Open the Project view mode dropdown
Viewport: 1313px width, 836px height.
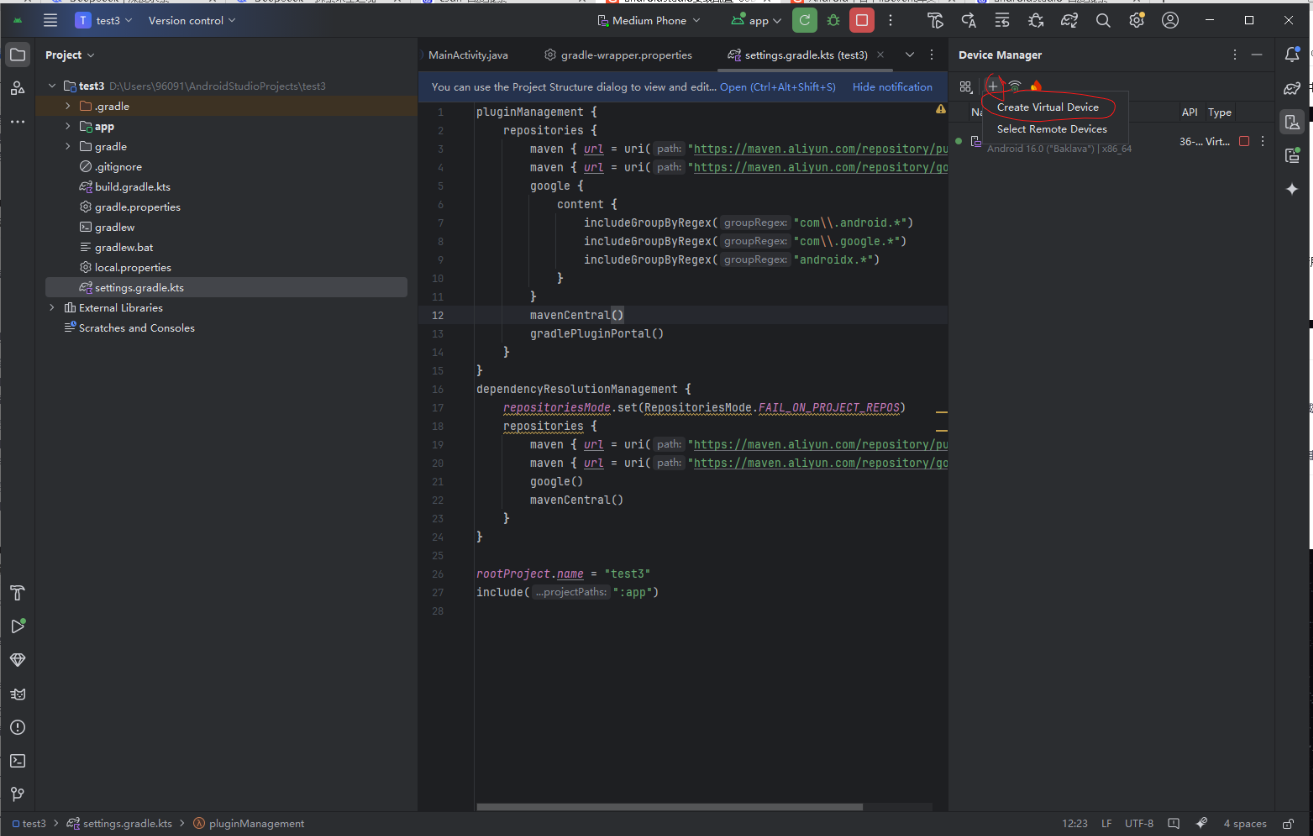pyautogui.click(x=70, y=55)
